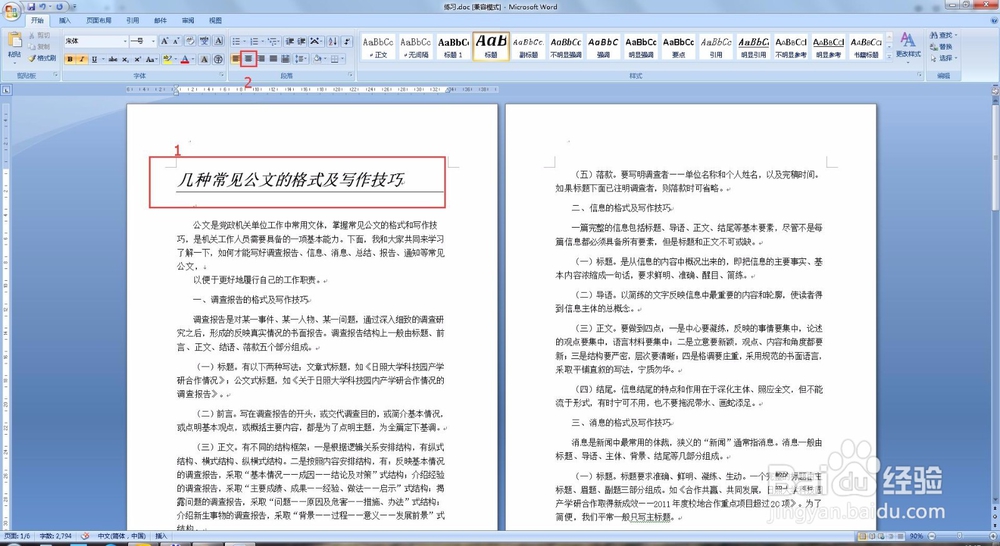Apply subscript formatting

point(124,59)
